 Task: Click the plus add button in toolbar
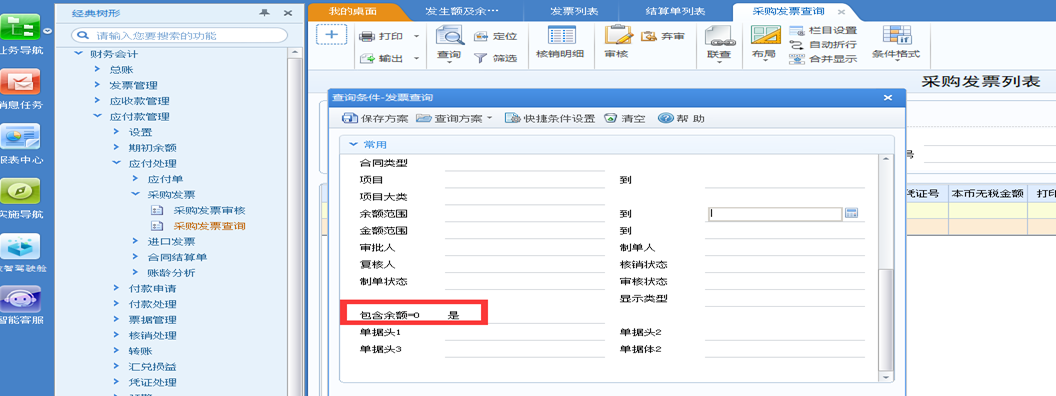coord(331,34)
